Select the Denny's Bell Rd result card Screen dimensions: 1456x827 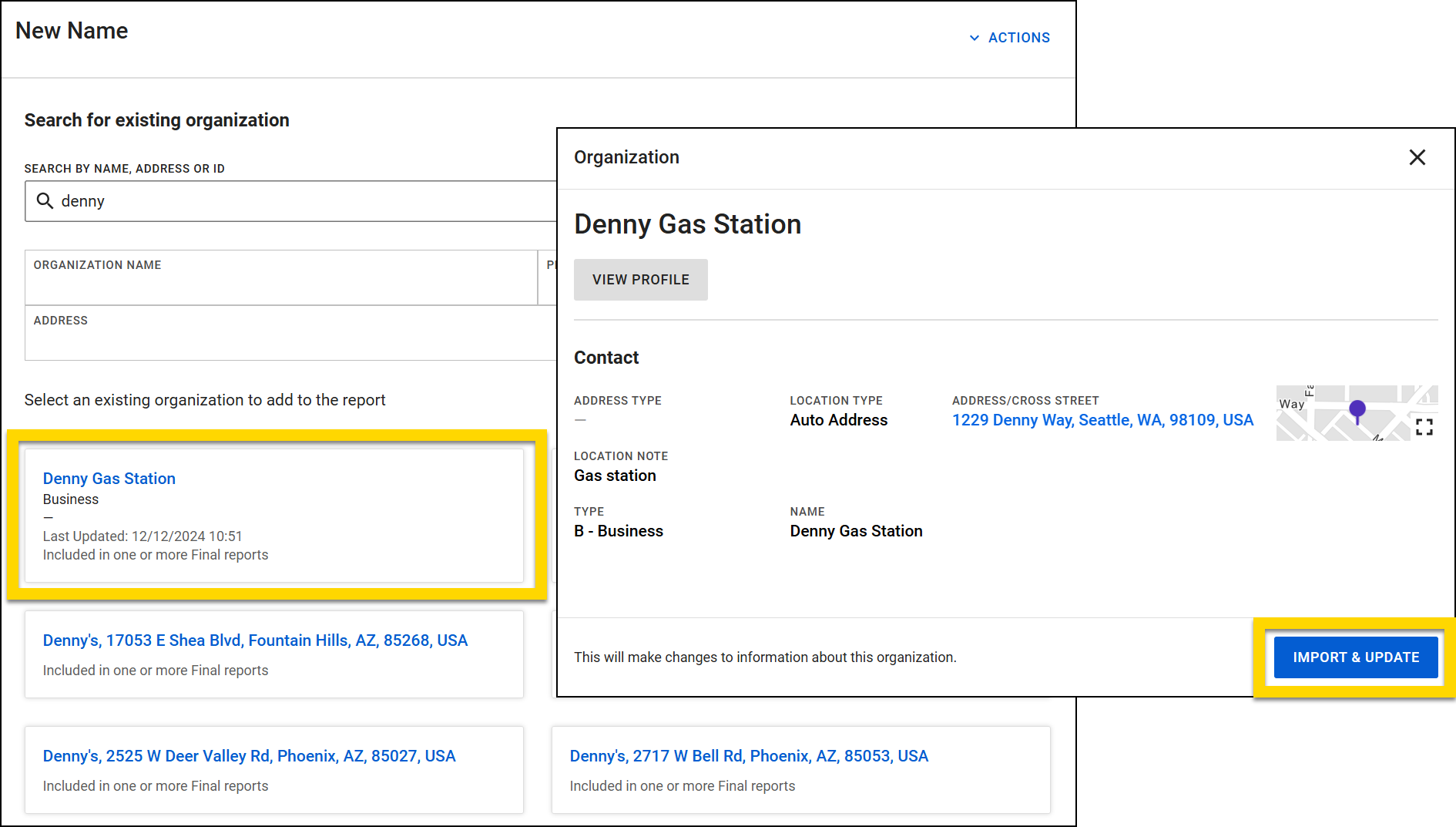800,769
